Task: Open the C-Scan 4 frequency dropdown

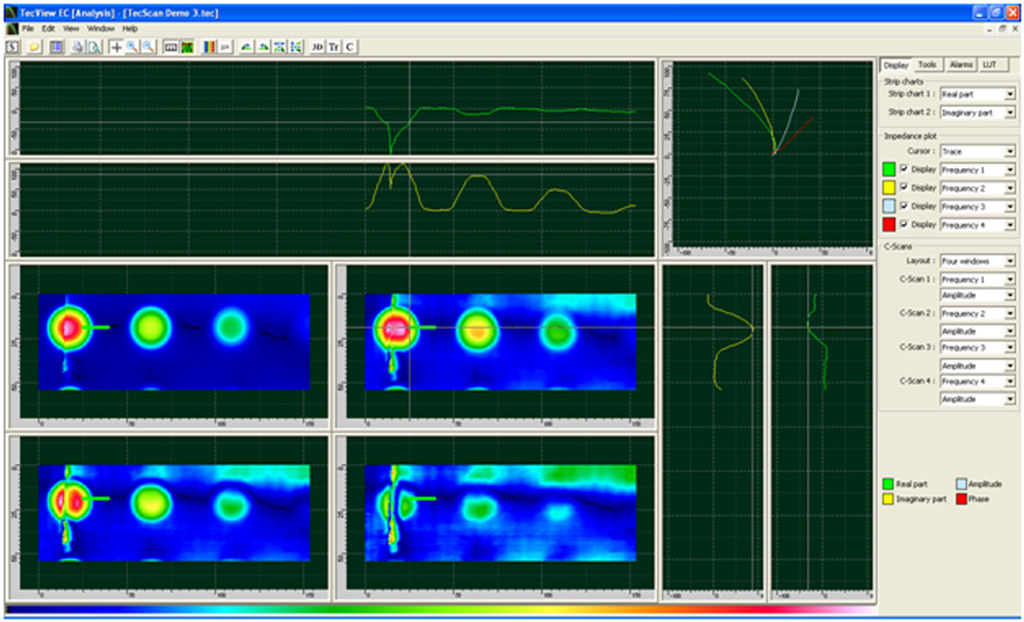Action: [x=978, y=382]
